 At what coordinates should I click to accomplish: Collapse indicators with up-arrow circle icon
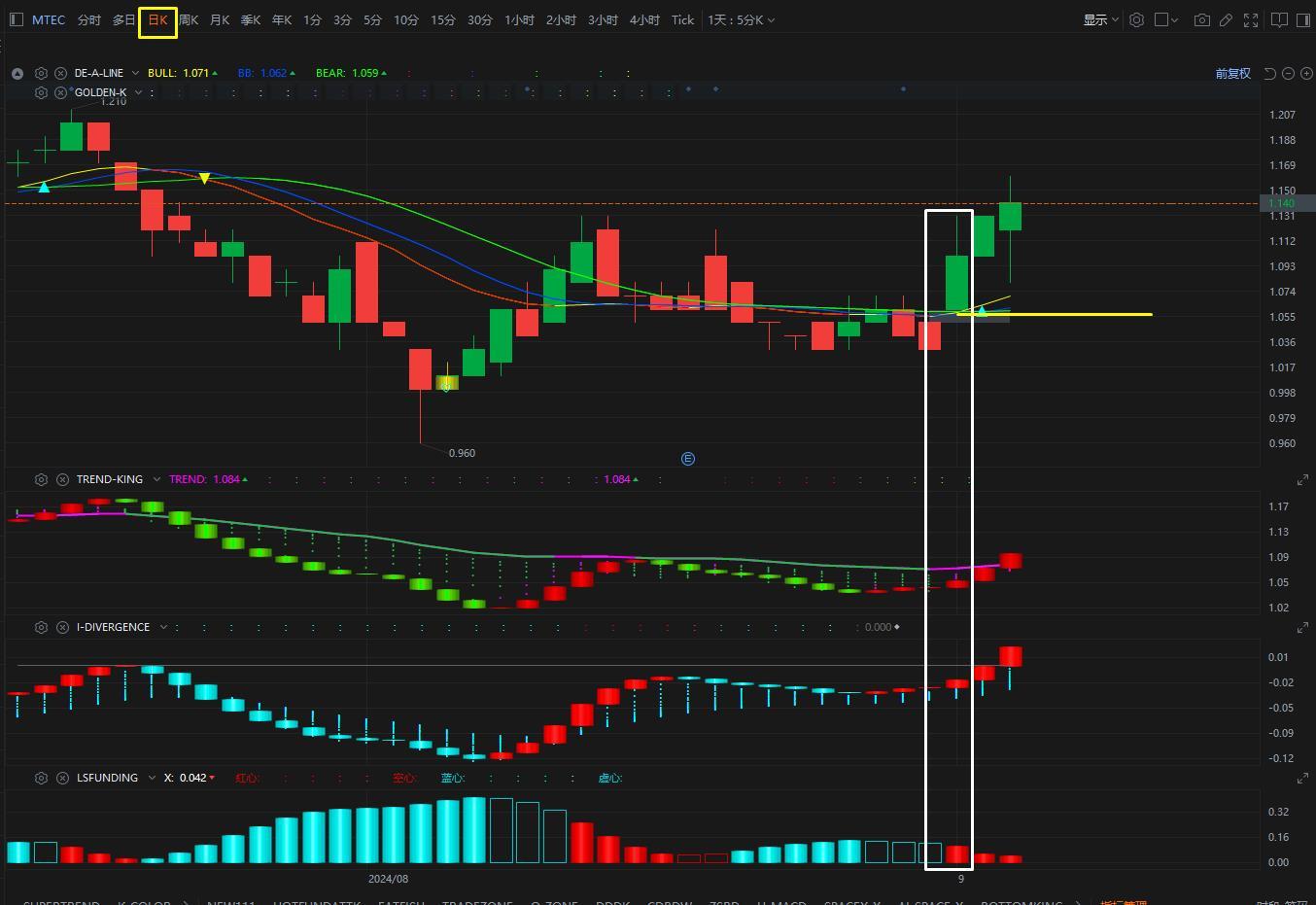(x=17, y=73)
